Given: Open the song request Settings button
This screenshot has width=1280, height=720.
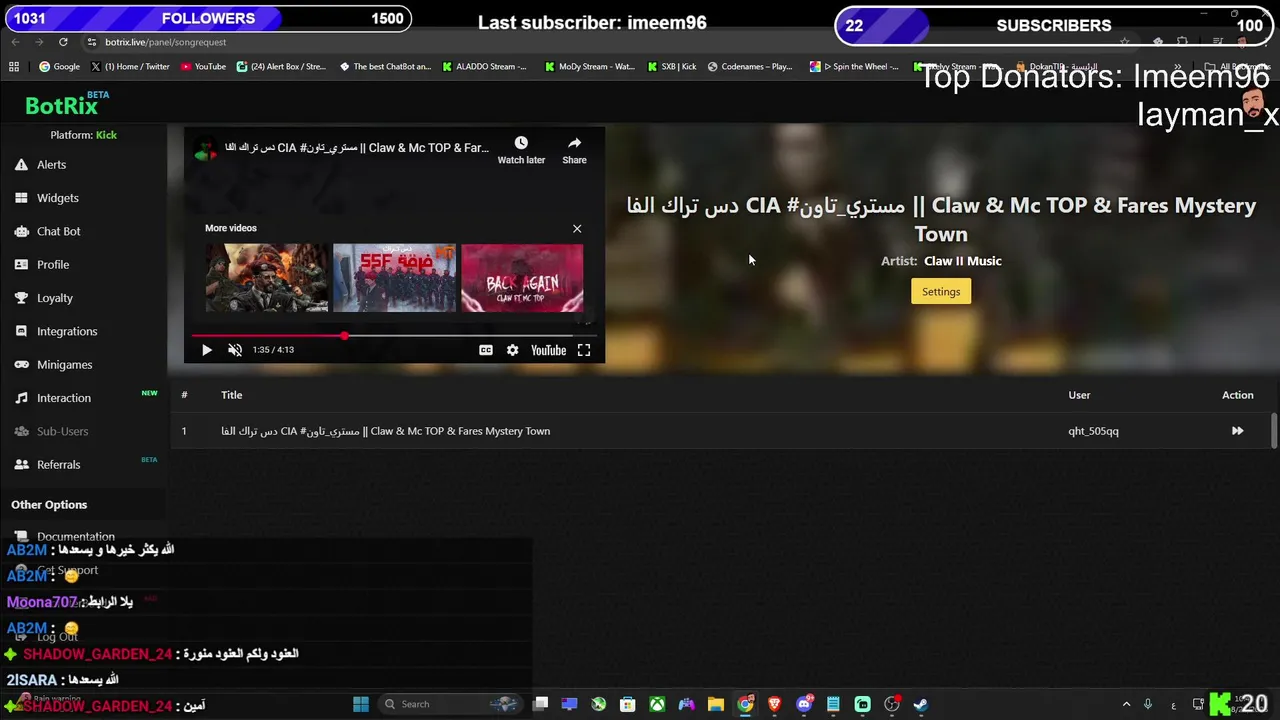Looking at the screenshot, I should [941, 292].
